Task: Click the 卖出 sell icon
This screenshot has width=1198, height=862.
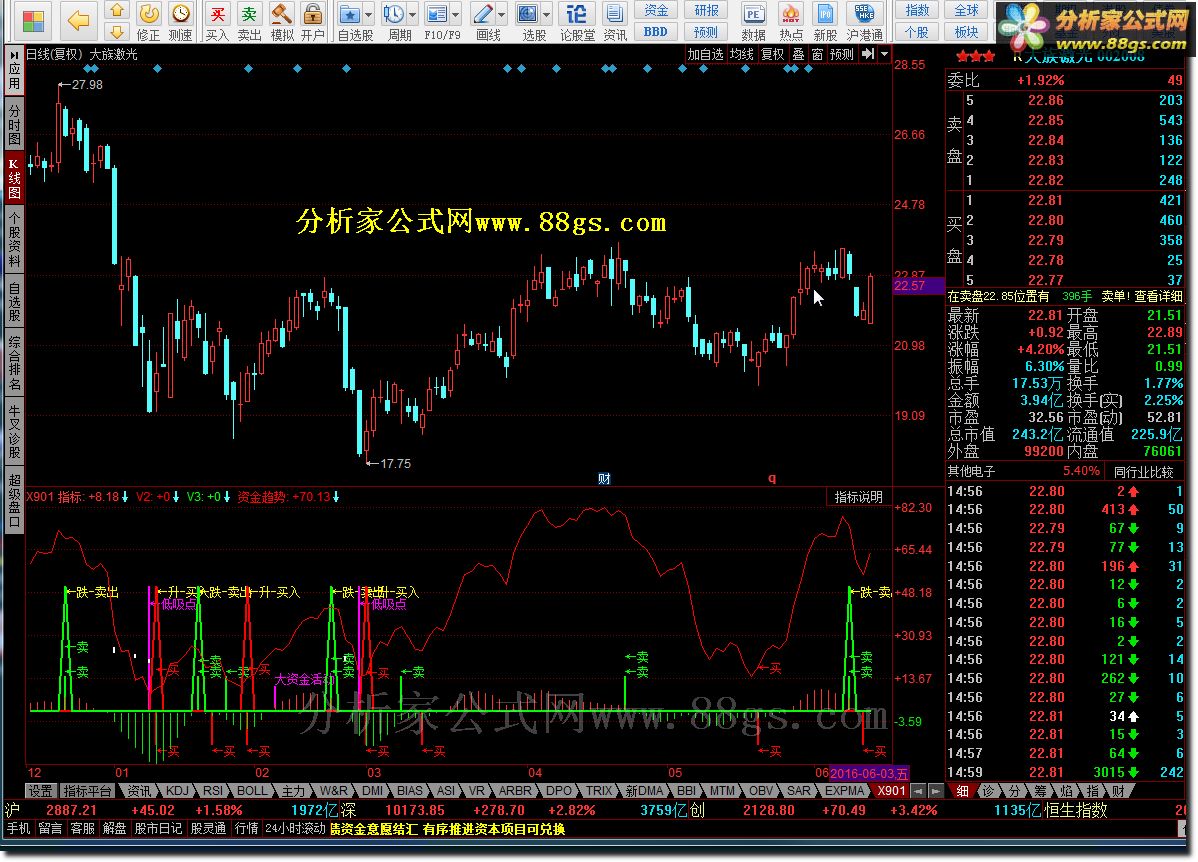Action: click(249, 21)
